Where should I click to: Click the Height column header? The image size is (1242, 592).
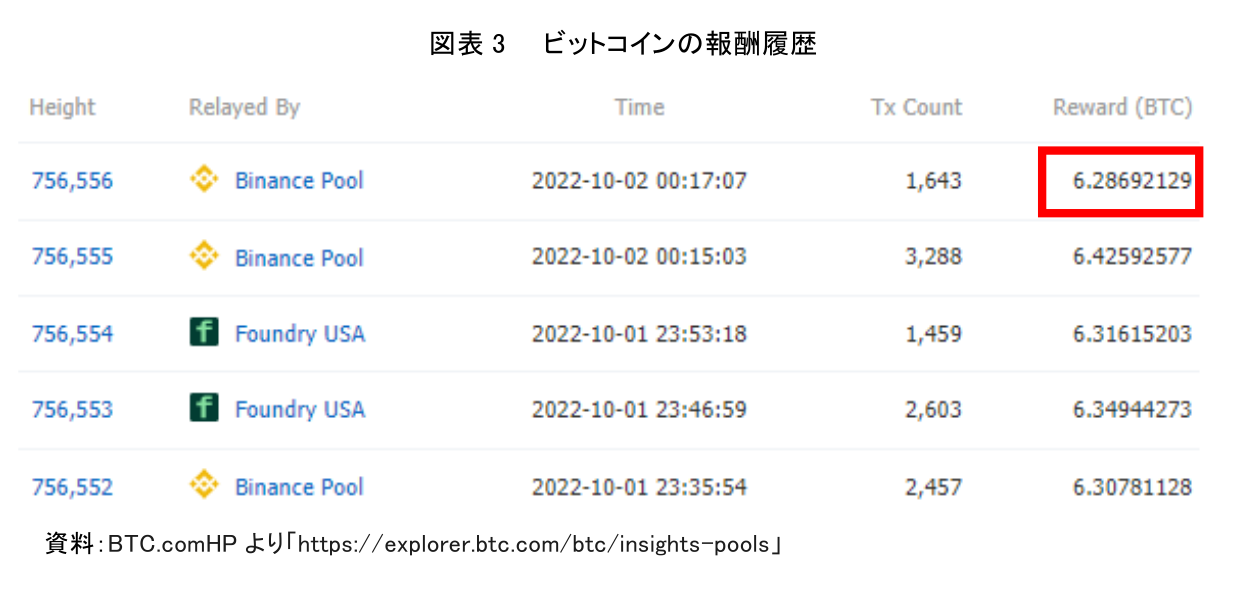point(62,108)
